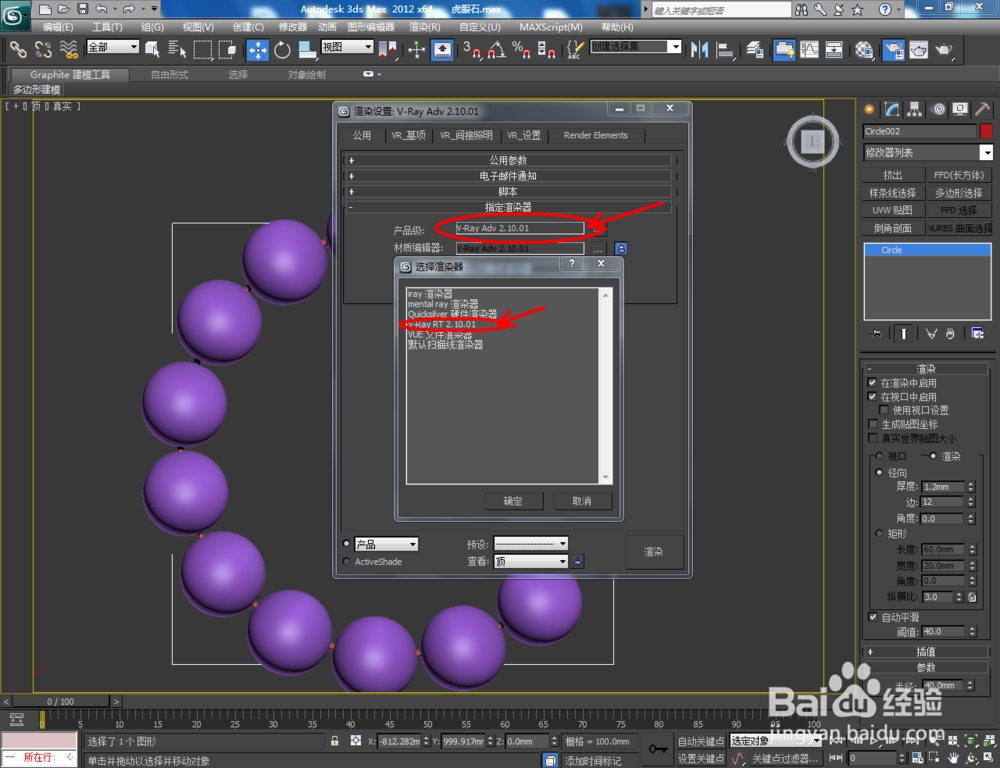1000x768 pixels.
Task: Select the rectangular selection region tool
Action: click(203, 49)
